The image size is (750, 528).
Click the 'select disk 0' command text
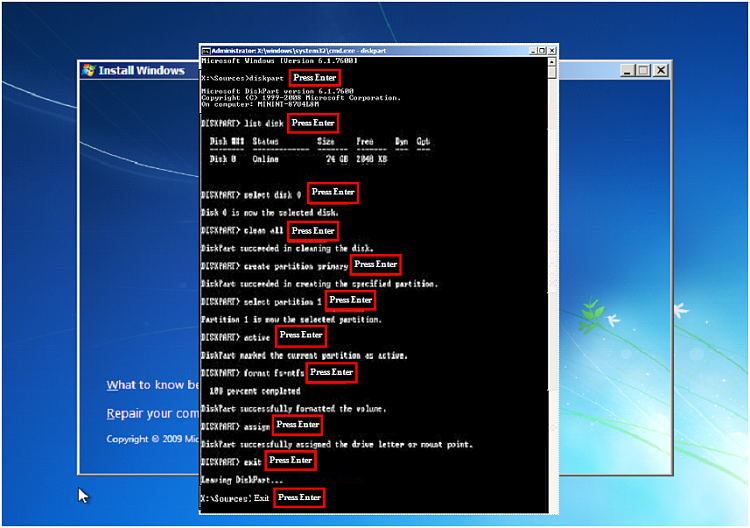[x=273, y=195]
